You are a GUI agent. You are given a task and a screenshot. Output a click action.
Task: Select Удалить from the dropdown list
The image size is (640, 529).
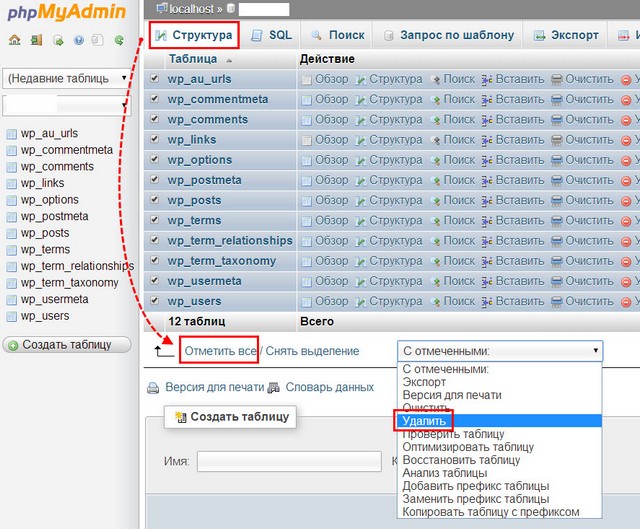tap(500, 421)
